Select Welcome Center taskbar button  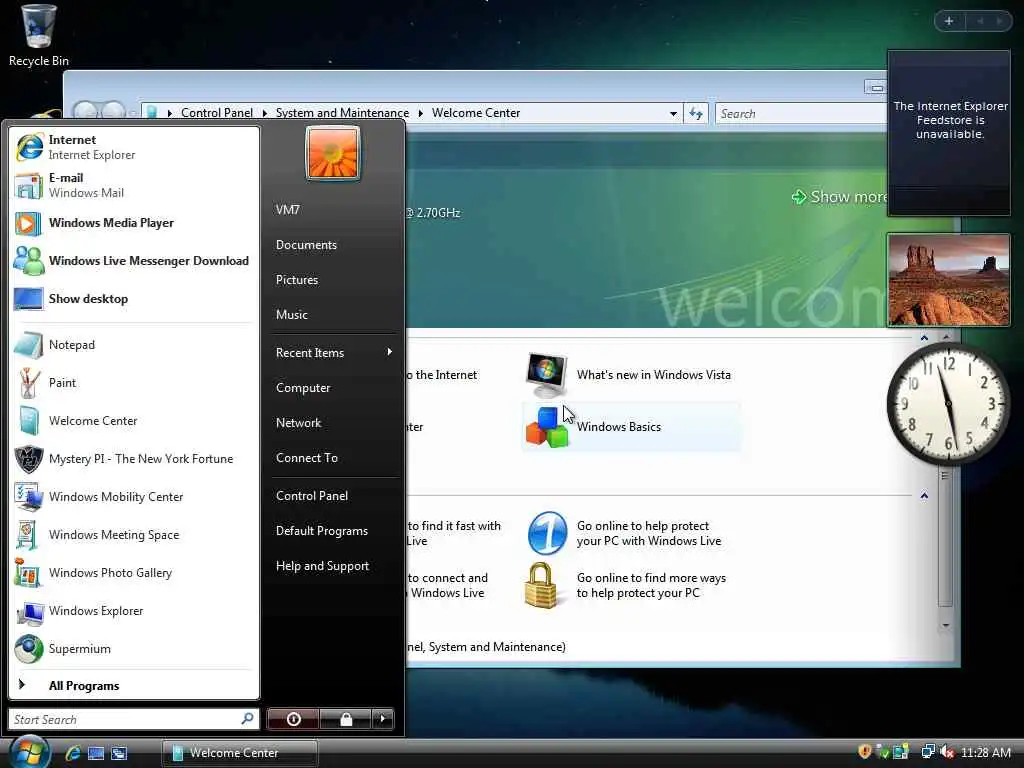click(240, 753)
